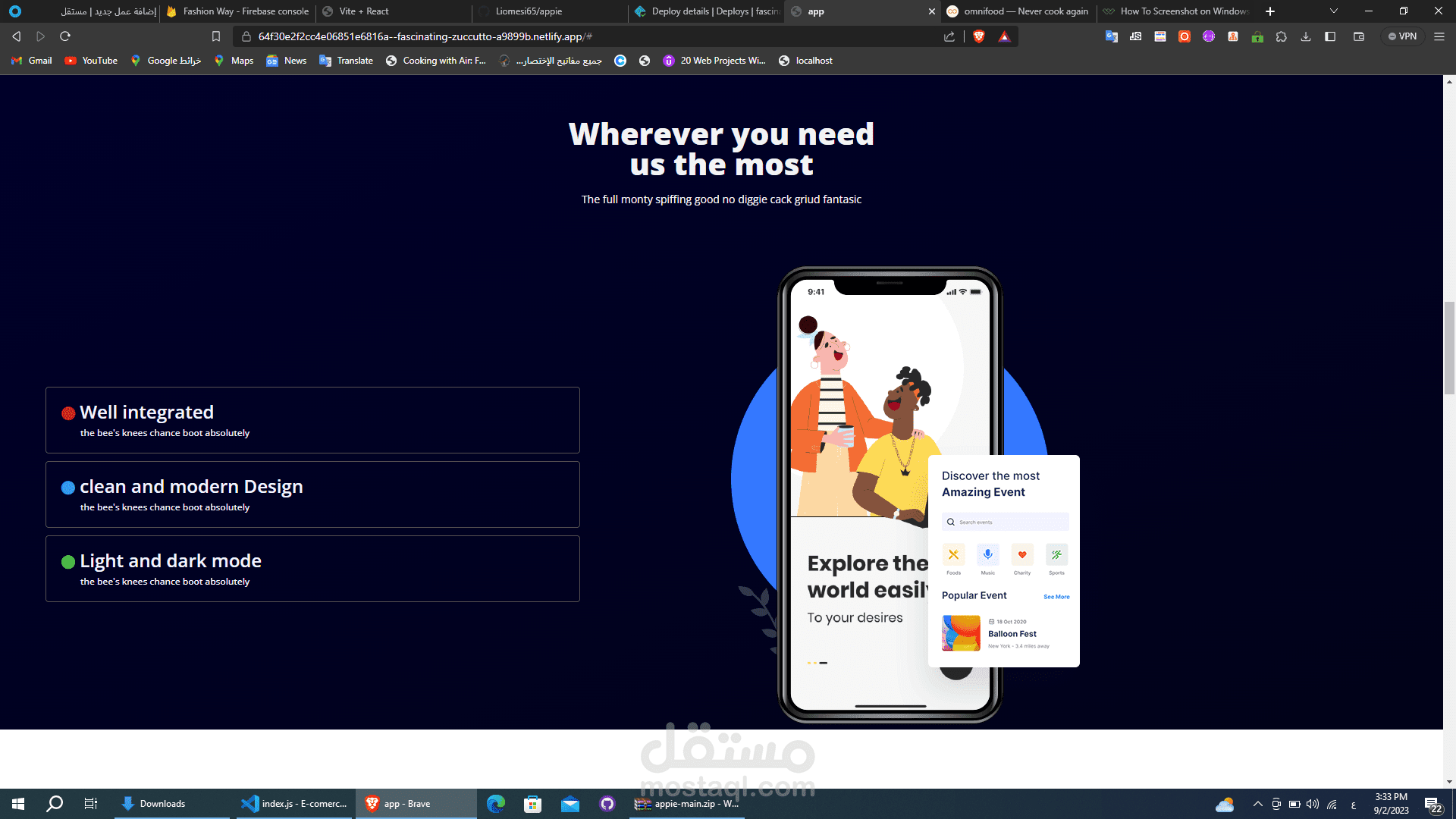This screenshot has width=1456, height=819.
Task: Show hidden system tray icons
Action: [1258, 804]
